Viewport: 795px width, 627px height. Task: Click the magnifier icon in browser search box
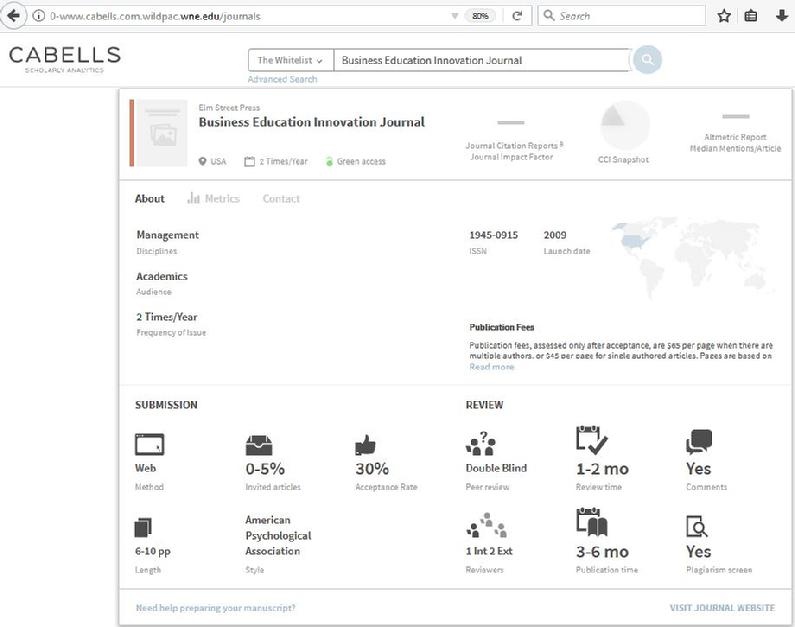(x=549, y=16)
